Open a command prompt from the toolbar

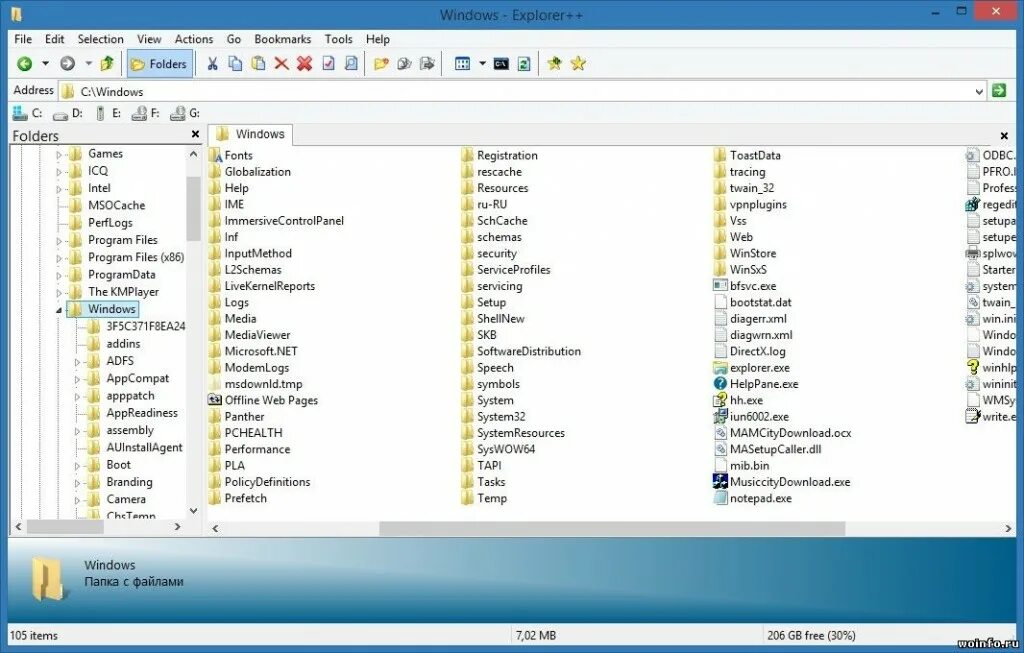(501, 63)
